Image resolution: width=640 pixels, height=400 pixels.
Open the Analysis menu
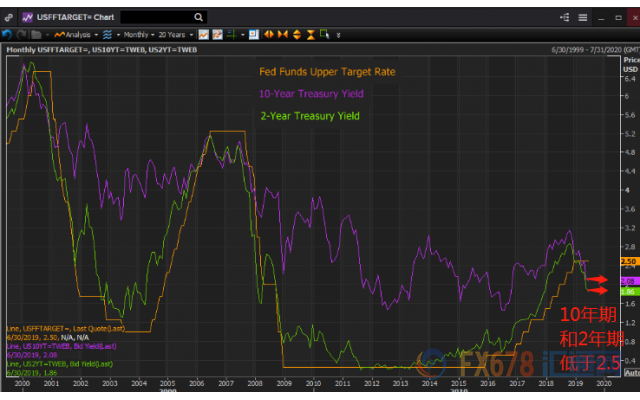click(72, 35)
